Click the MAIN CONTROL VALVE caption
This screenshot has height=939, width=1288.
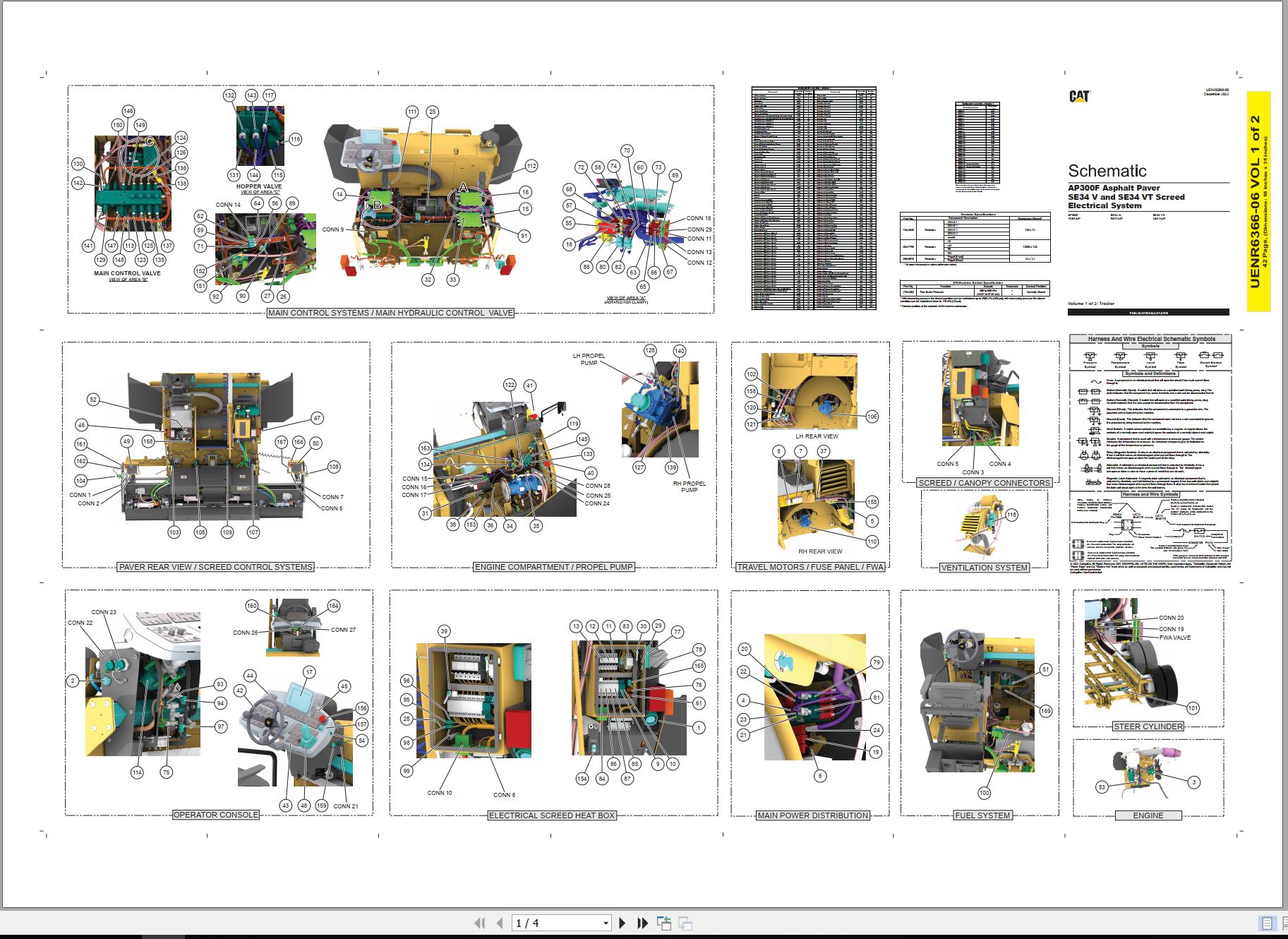(x=127, y=273)
